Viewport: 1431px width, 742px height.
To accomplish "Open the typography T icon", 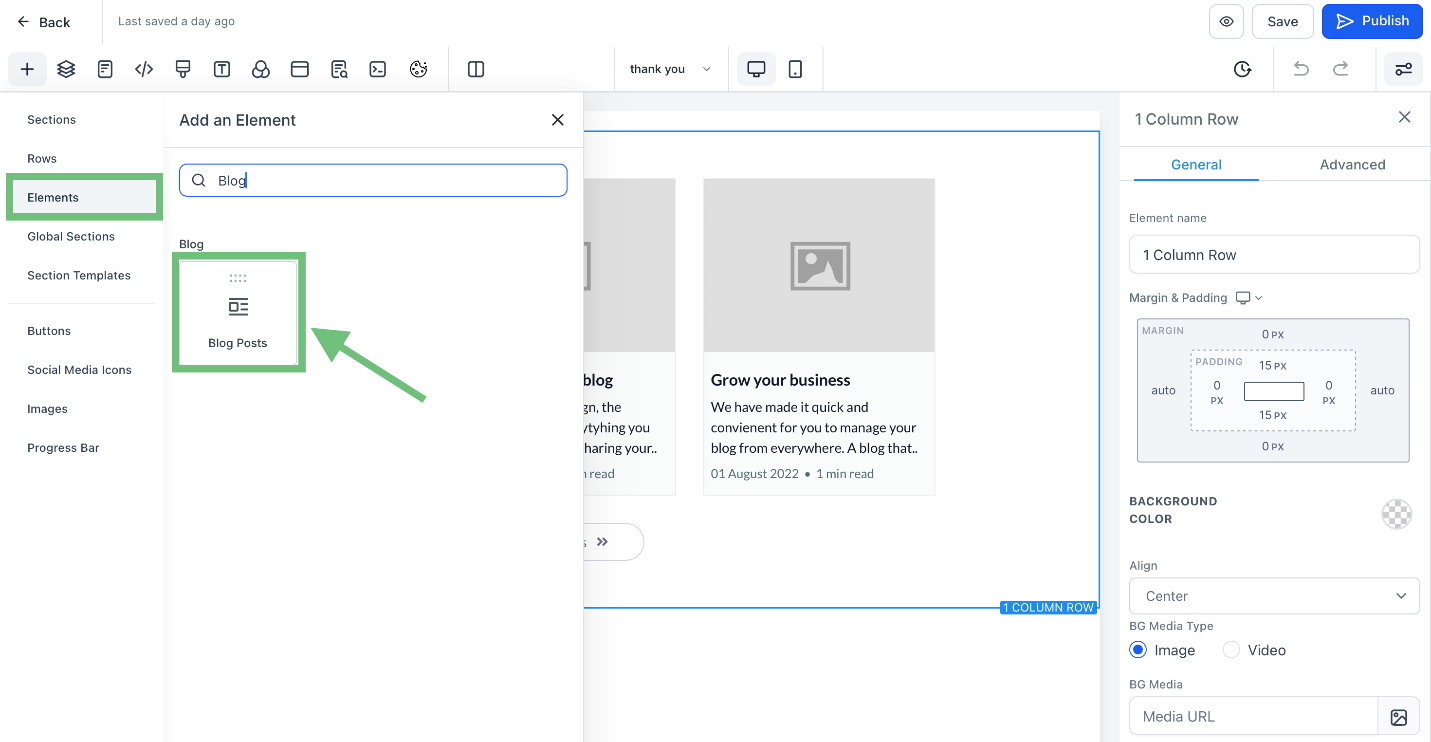I will 222,69.
